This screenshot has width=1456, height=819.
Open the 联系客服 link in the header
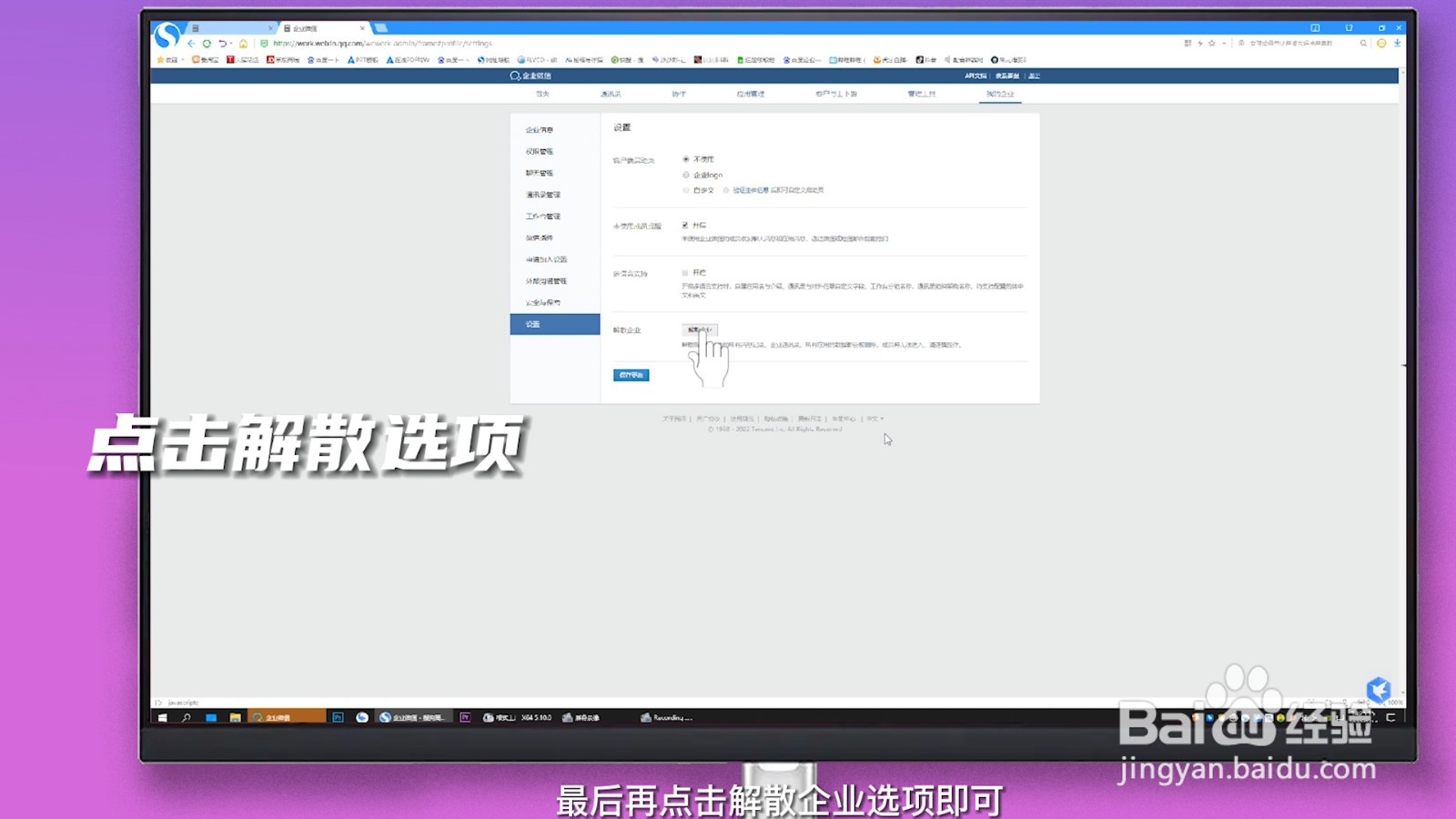[1007, 76]
